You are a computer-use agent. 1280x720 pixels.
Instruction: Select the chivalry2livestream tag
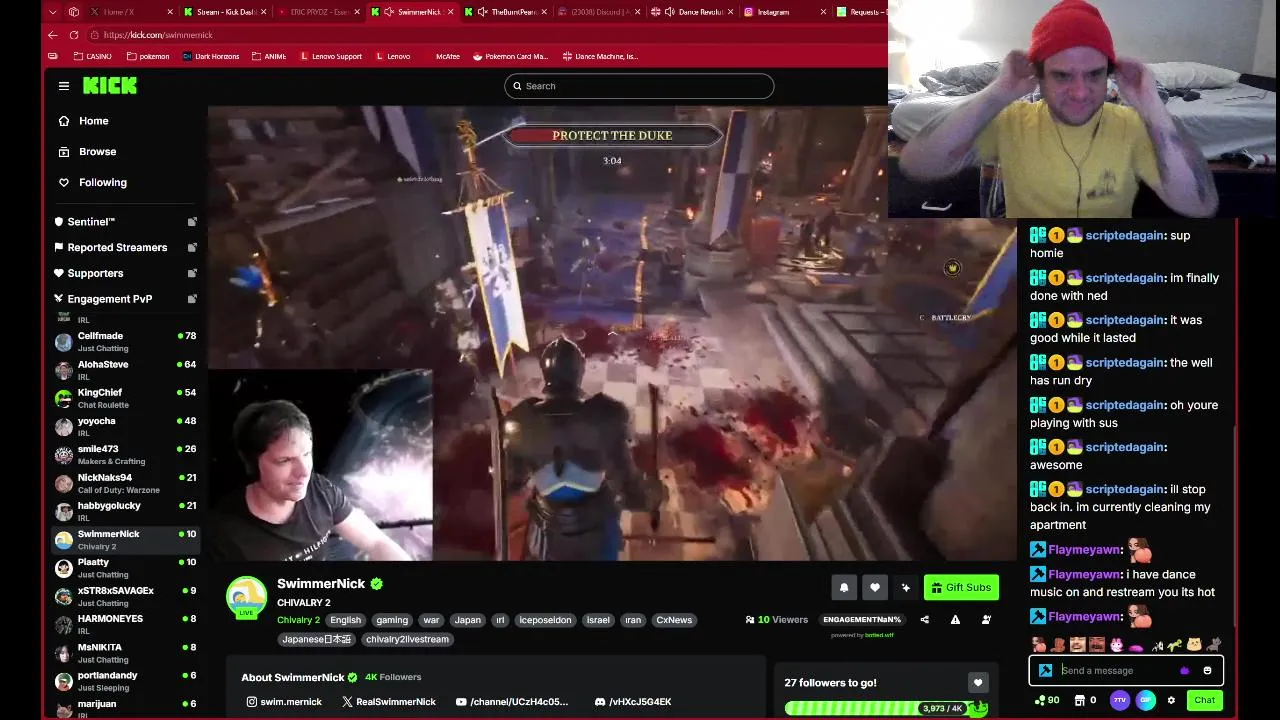click(407, 639)
